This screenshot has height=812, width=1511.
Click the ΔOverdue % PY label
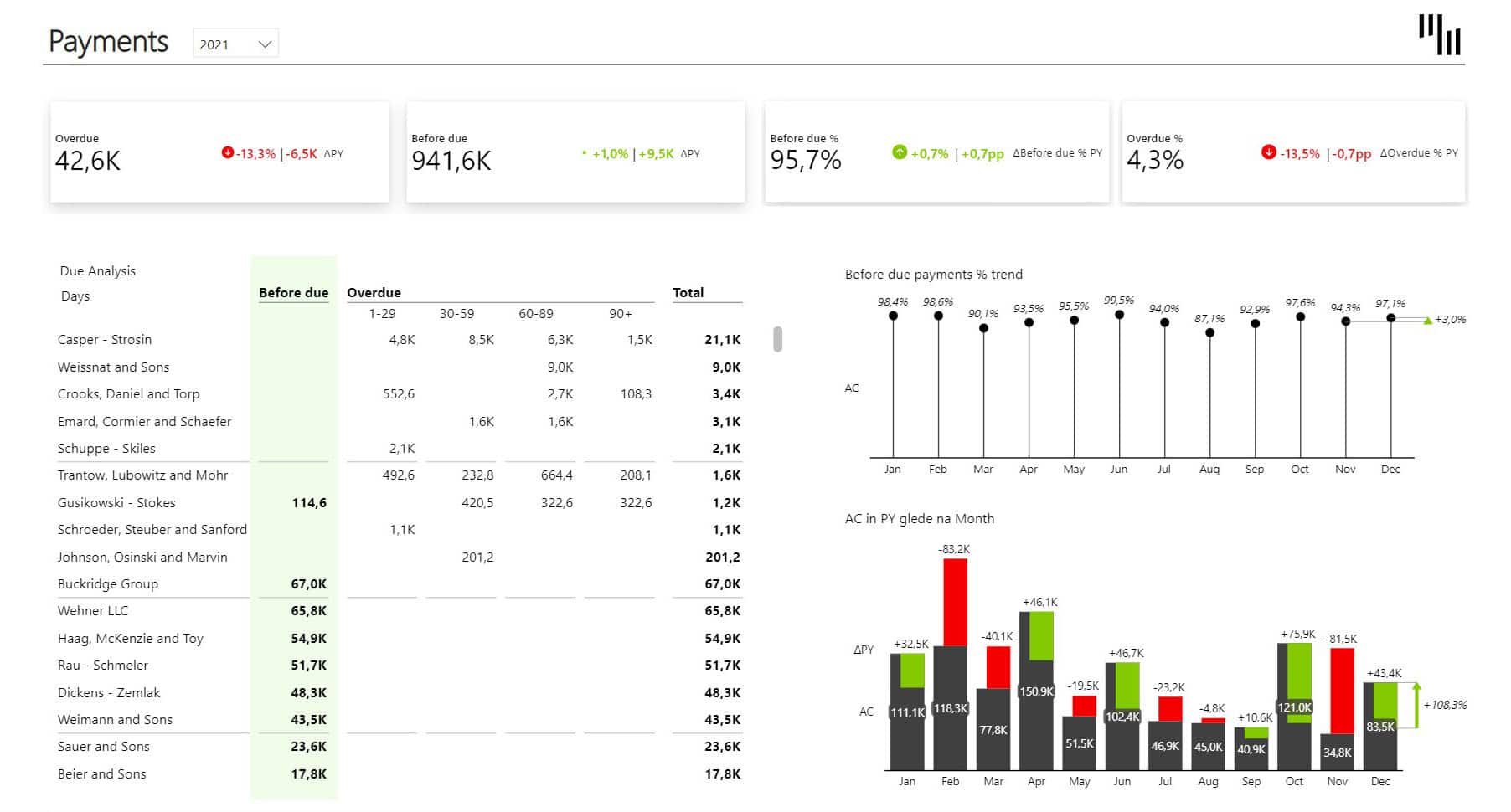pyautogui.click(x=1420, y=153)
